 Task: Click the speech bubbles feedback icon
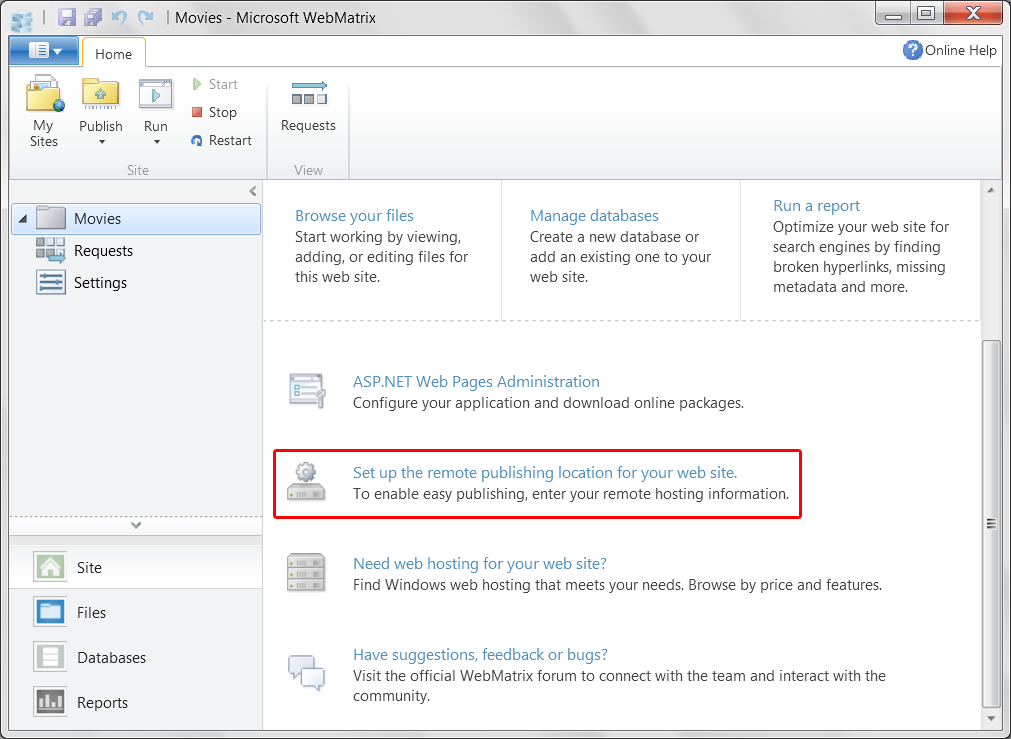tap(306, 673)
